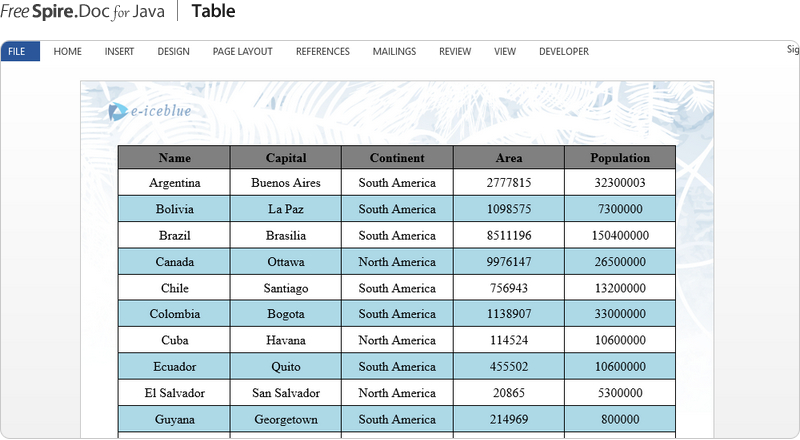
Task: Open the INSERT ribbon tab
Action: pos(119,52)
